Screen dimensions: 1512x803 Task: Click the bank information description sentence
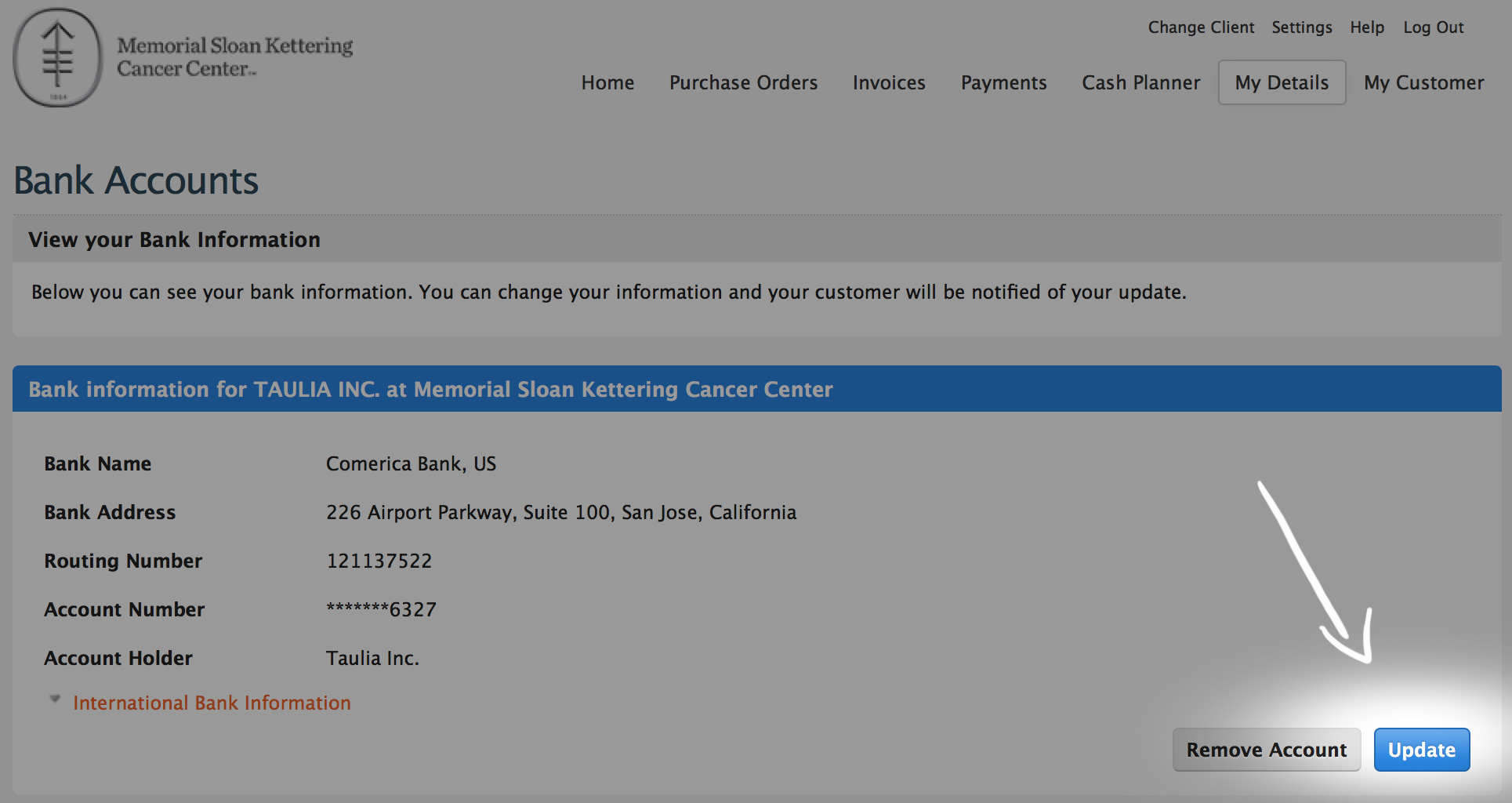(608, 292)
